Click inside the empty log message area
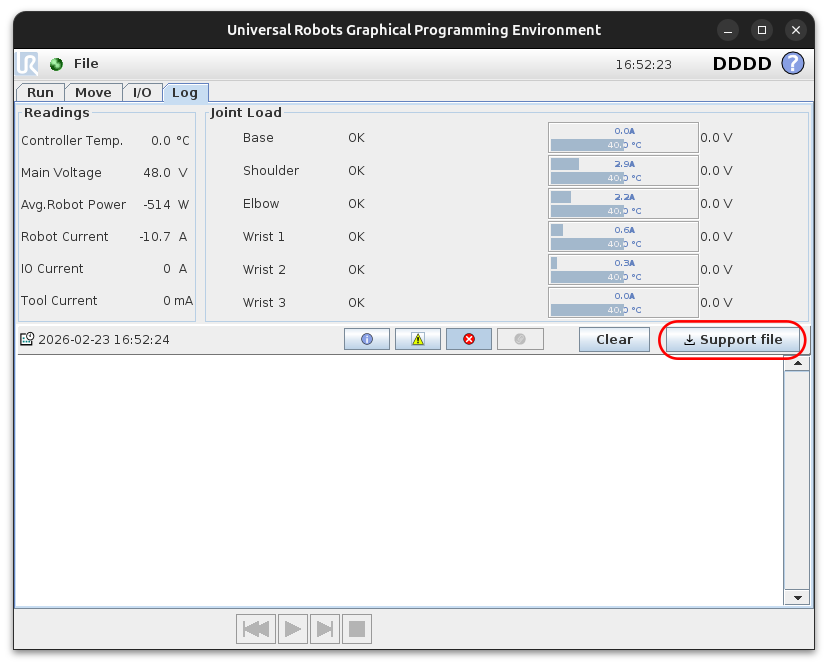 pyautogui.click(x=399, y=481)
